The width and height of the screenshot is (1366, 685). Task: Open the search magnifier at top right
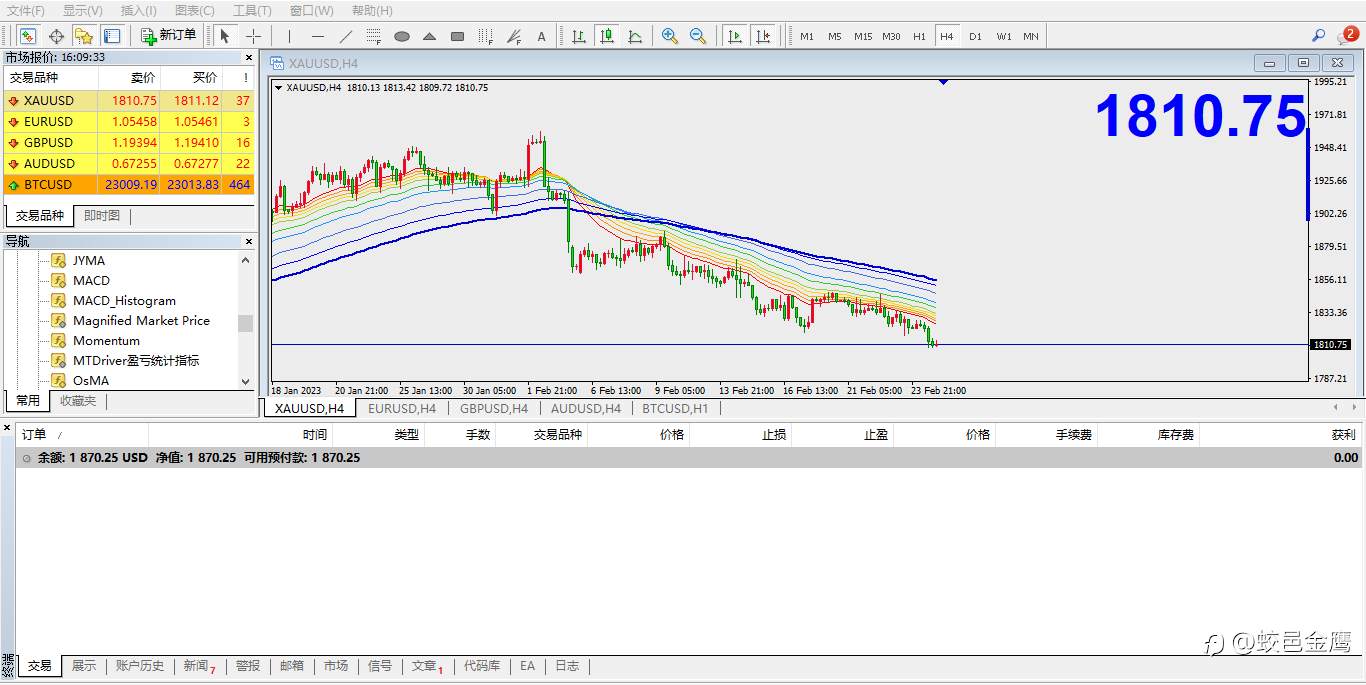point(1318,36)
